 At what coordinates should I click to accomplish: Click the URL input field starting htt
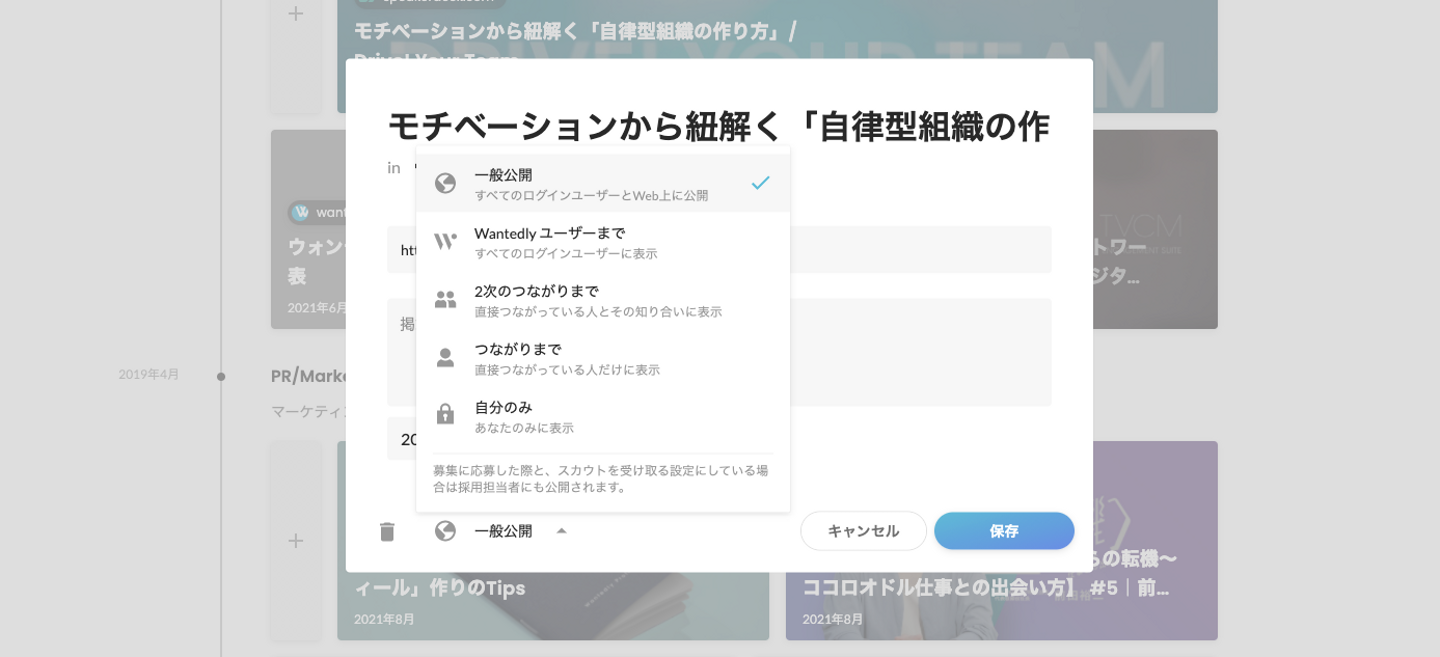coord(719,249)
